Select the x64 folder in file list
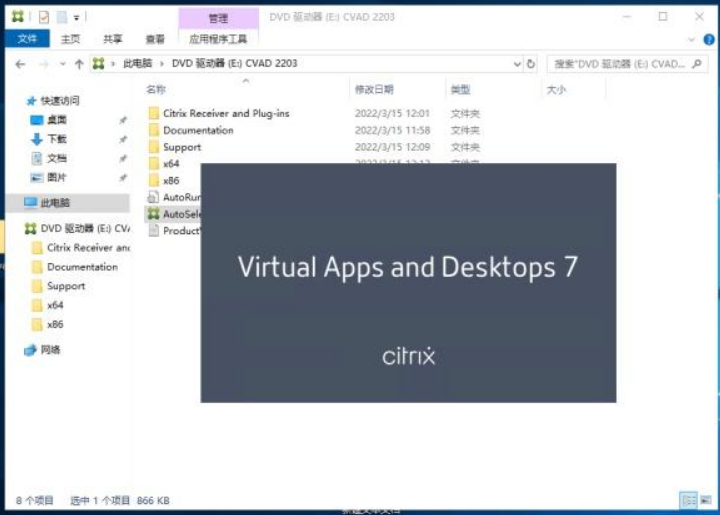 163,164
